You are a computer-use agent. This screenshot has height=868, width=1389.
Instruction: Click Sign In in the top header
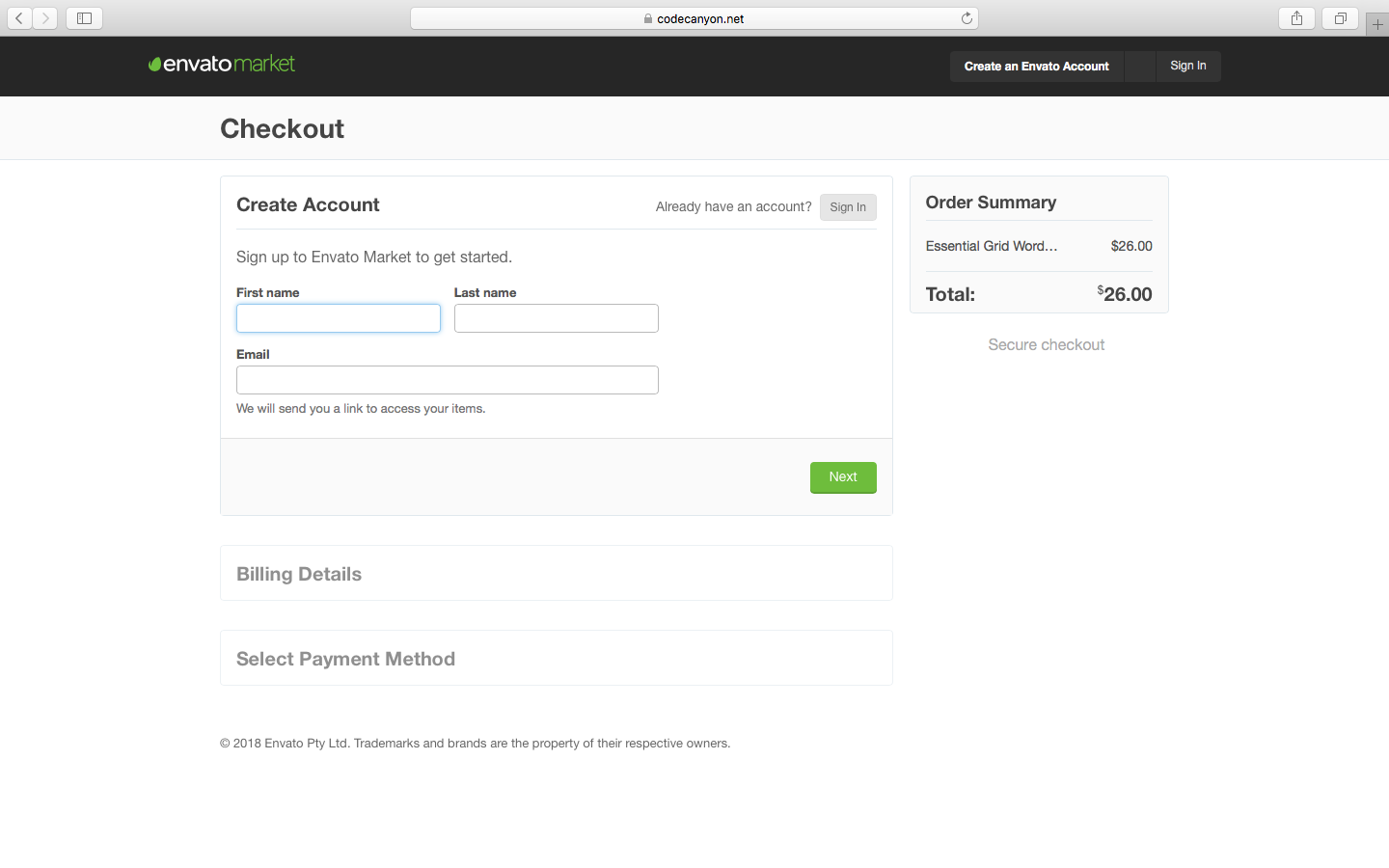pyautogui.click(x=1187, y=67)
